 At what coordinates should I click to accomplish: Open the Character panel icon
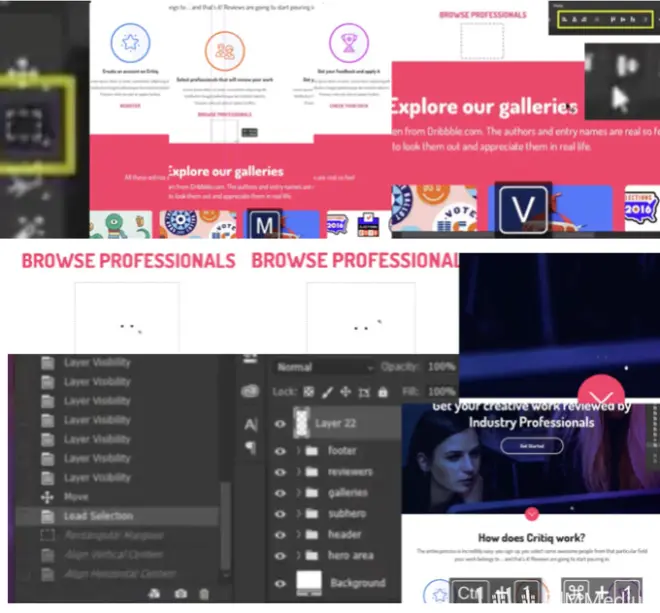(x=251, y=424)
